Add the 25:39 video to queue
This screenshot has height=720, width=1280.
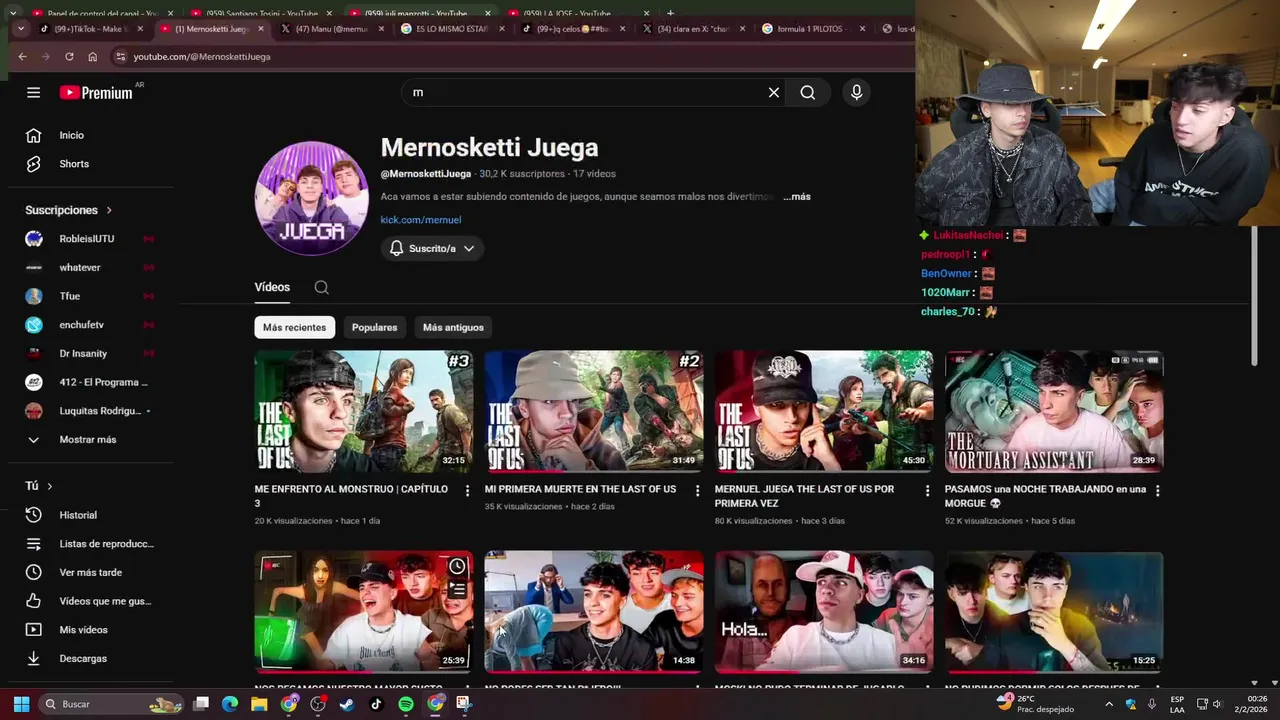coord(457,589)
